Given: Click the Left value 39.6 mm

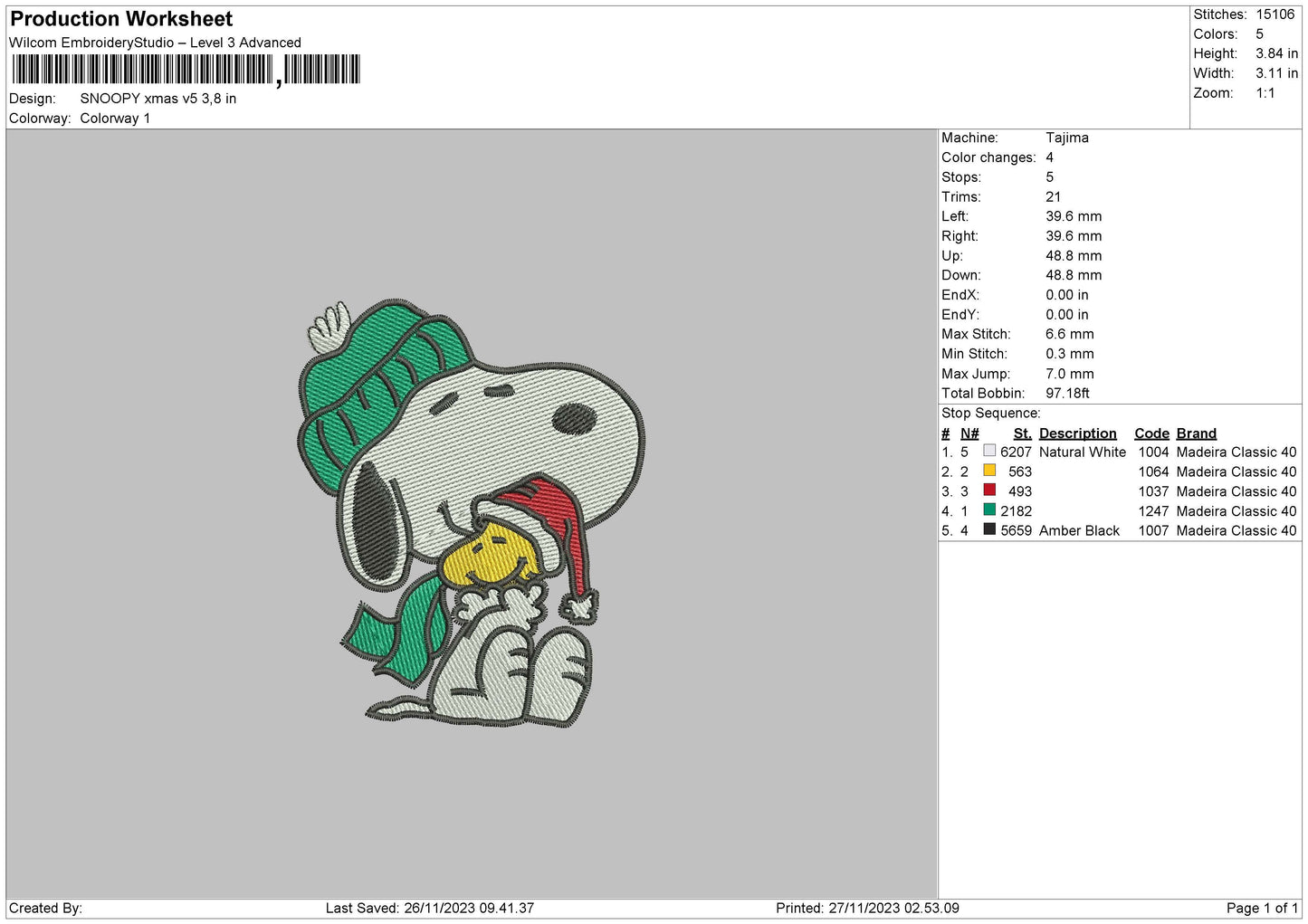Looking at the screenshot, I should [x=1074, y=216].
